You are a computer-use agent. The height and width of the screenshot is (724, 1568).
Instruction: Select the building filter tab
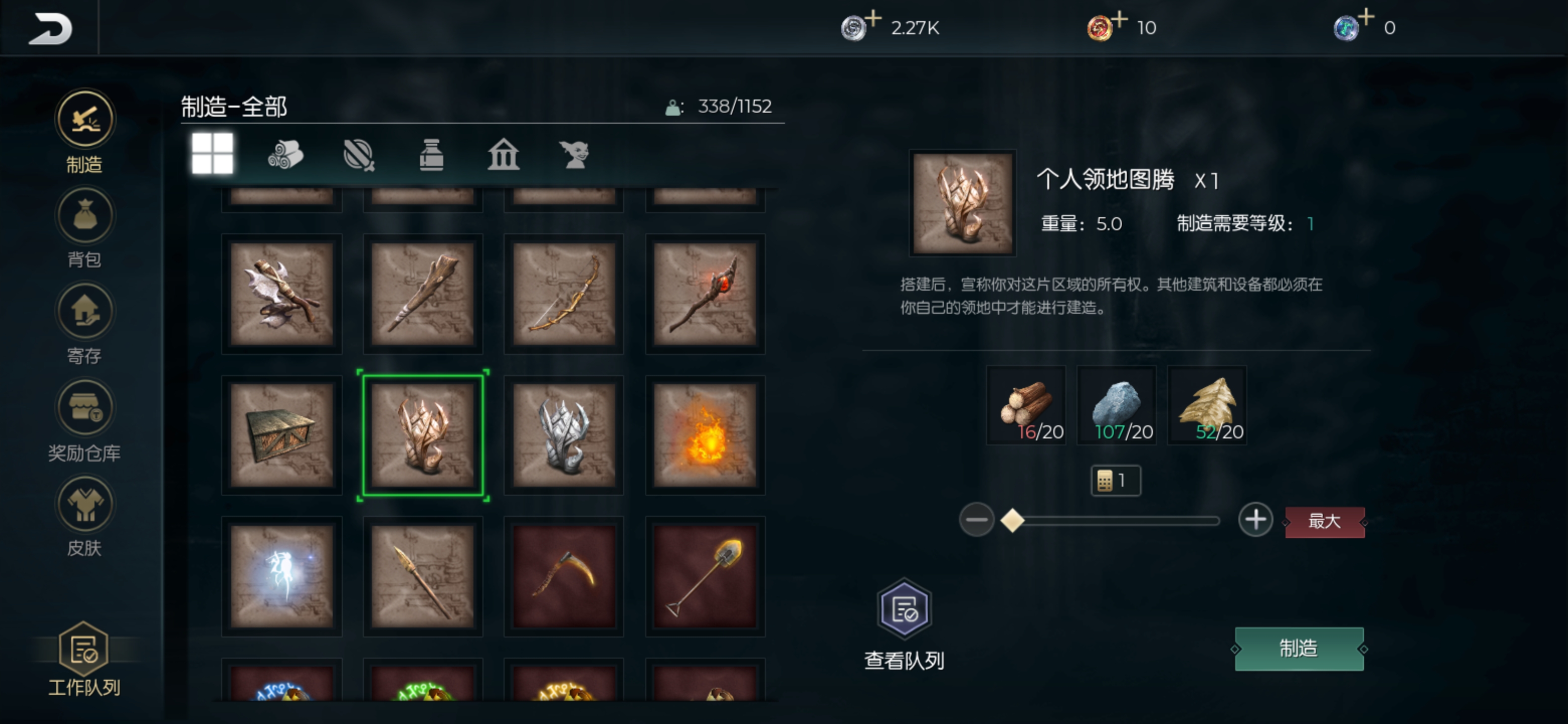[x=504, y=154]
